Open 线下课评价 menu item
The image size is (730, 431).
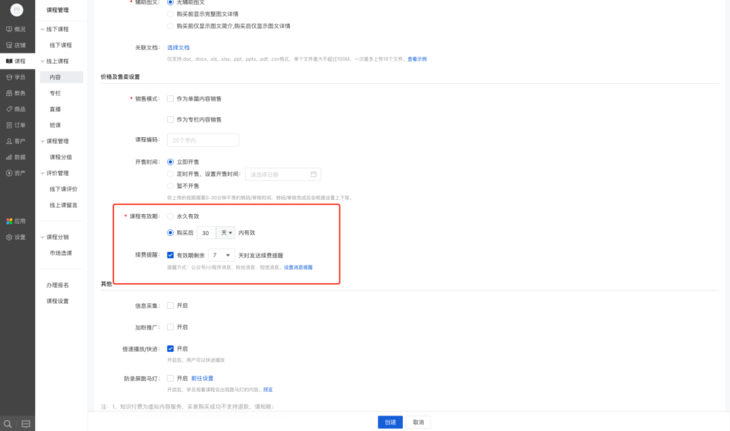(x=61, y=189)
